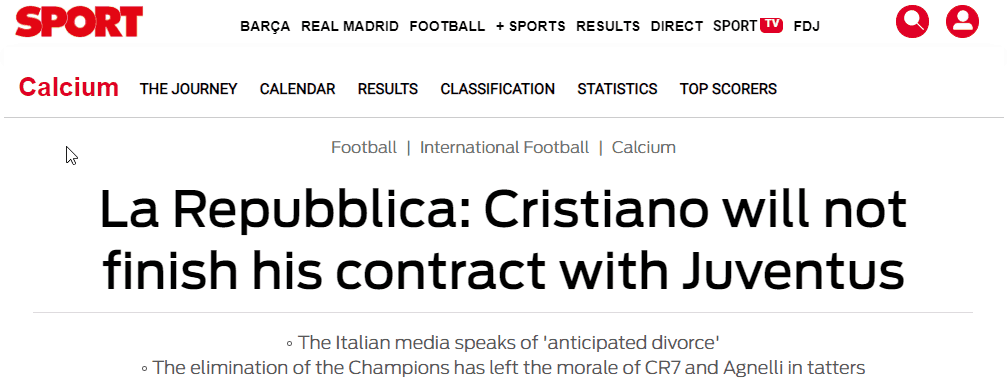The height and width of the screenshot is (383, 1007).
Task: Open the FDJ menu link
Action: tap(807, 26)
